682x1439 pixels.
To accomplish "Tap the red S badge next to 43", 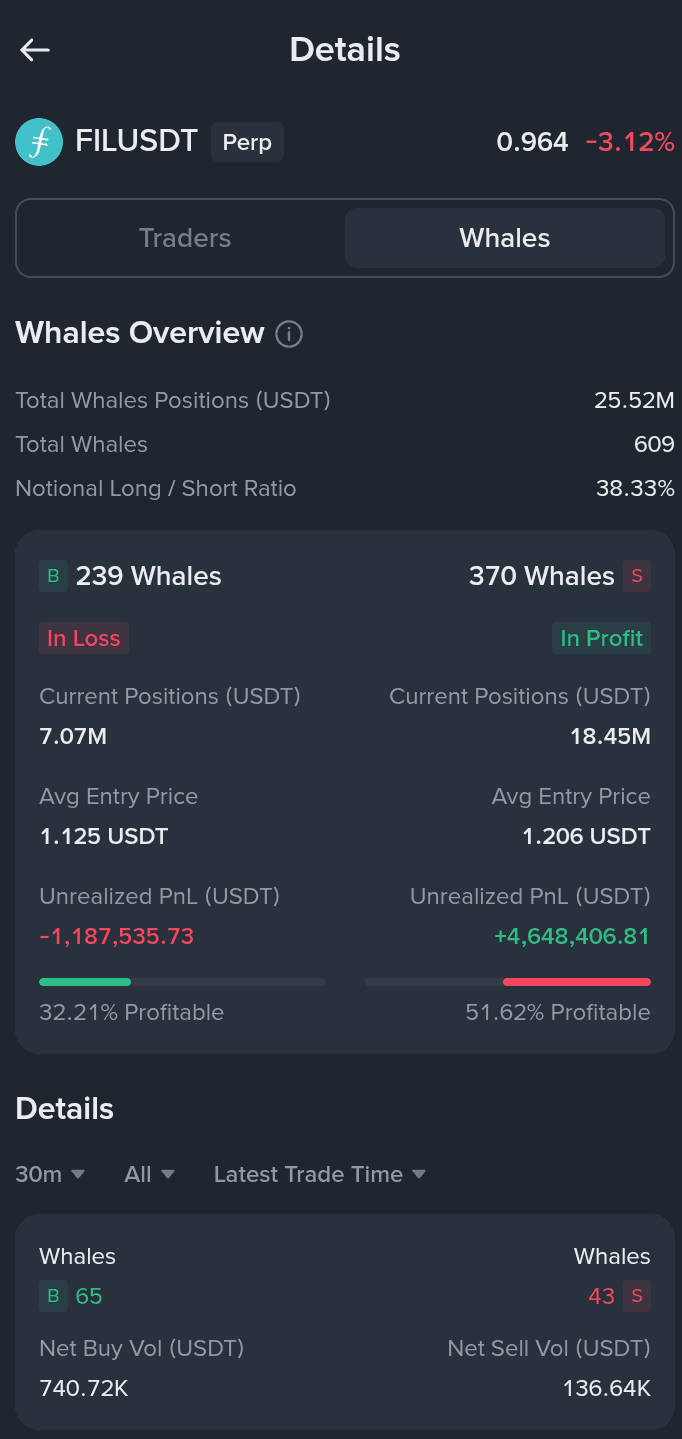I will tap(637, 1297).
